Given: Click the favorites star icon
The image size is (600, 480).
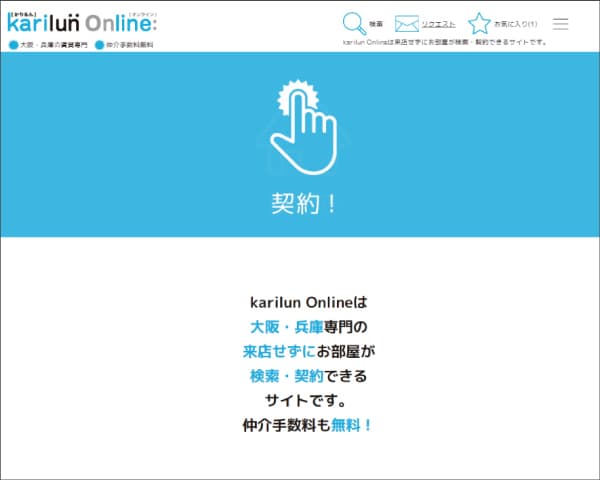Looking at the screenshot, I should [x=479, y=23].
